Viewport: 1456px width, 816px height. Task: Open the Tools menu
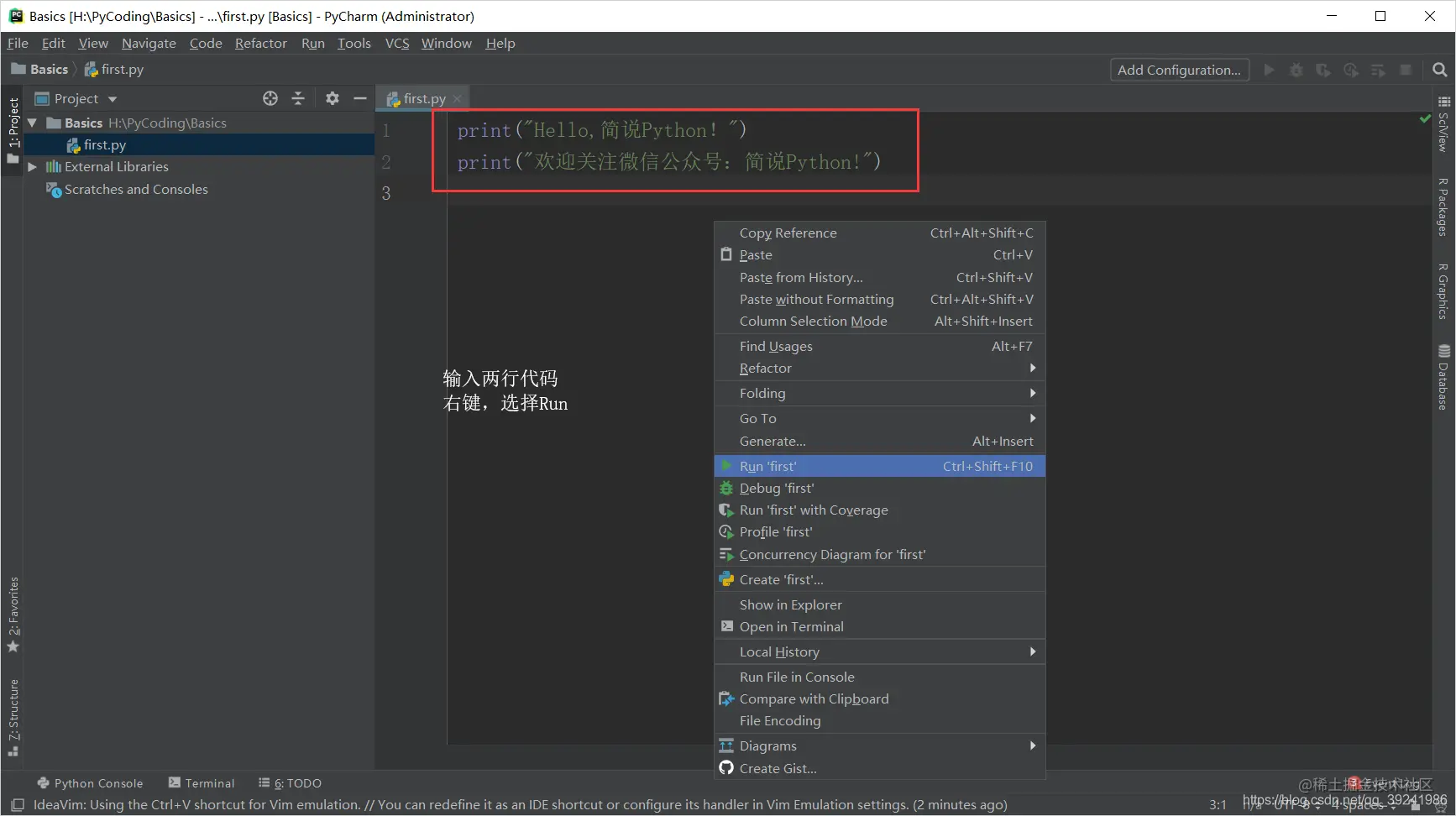(354, 43)
